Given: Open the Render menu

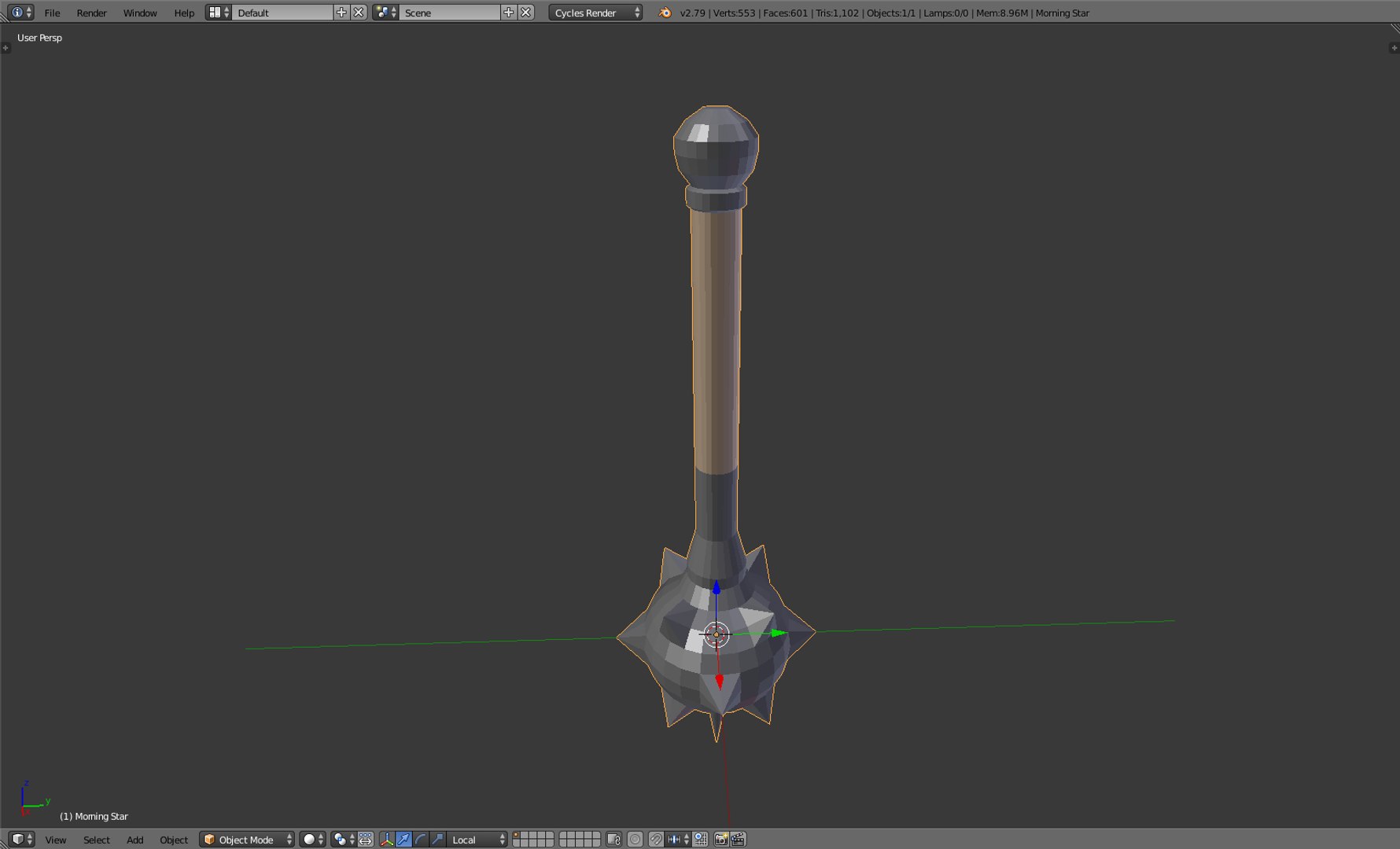Looking at the screenshot, I should [91, 13].
